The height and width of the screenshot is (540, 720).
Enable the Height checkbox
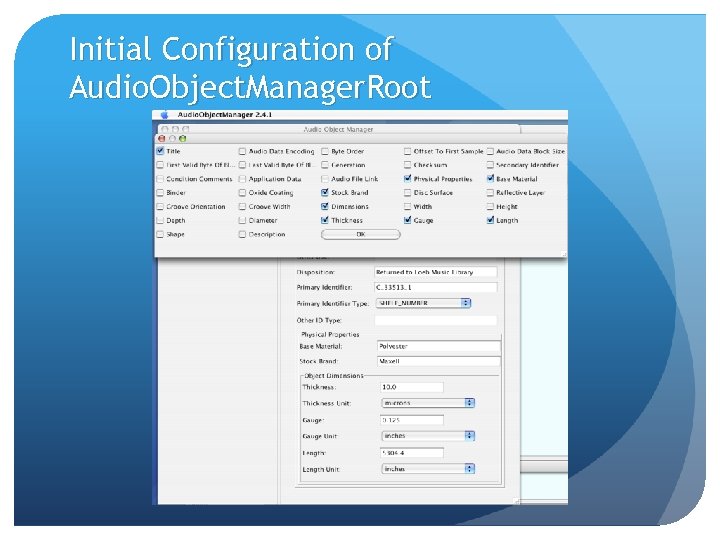[490, 207]
